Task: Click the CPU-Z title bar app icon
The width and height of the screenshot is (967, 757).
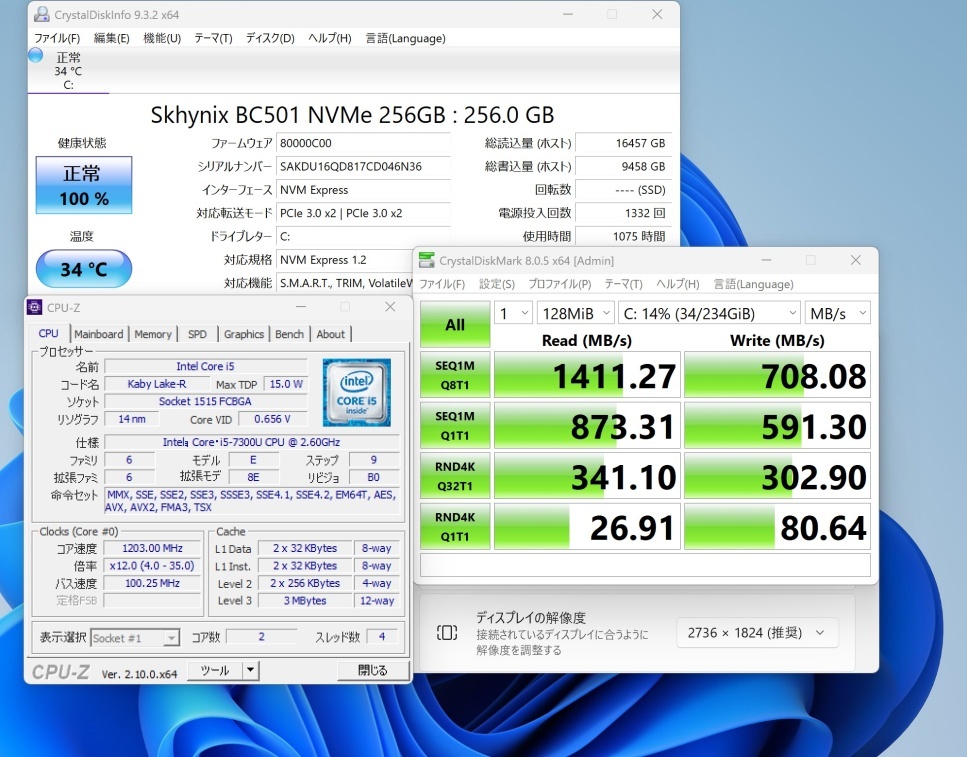Action: (35, 307)
